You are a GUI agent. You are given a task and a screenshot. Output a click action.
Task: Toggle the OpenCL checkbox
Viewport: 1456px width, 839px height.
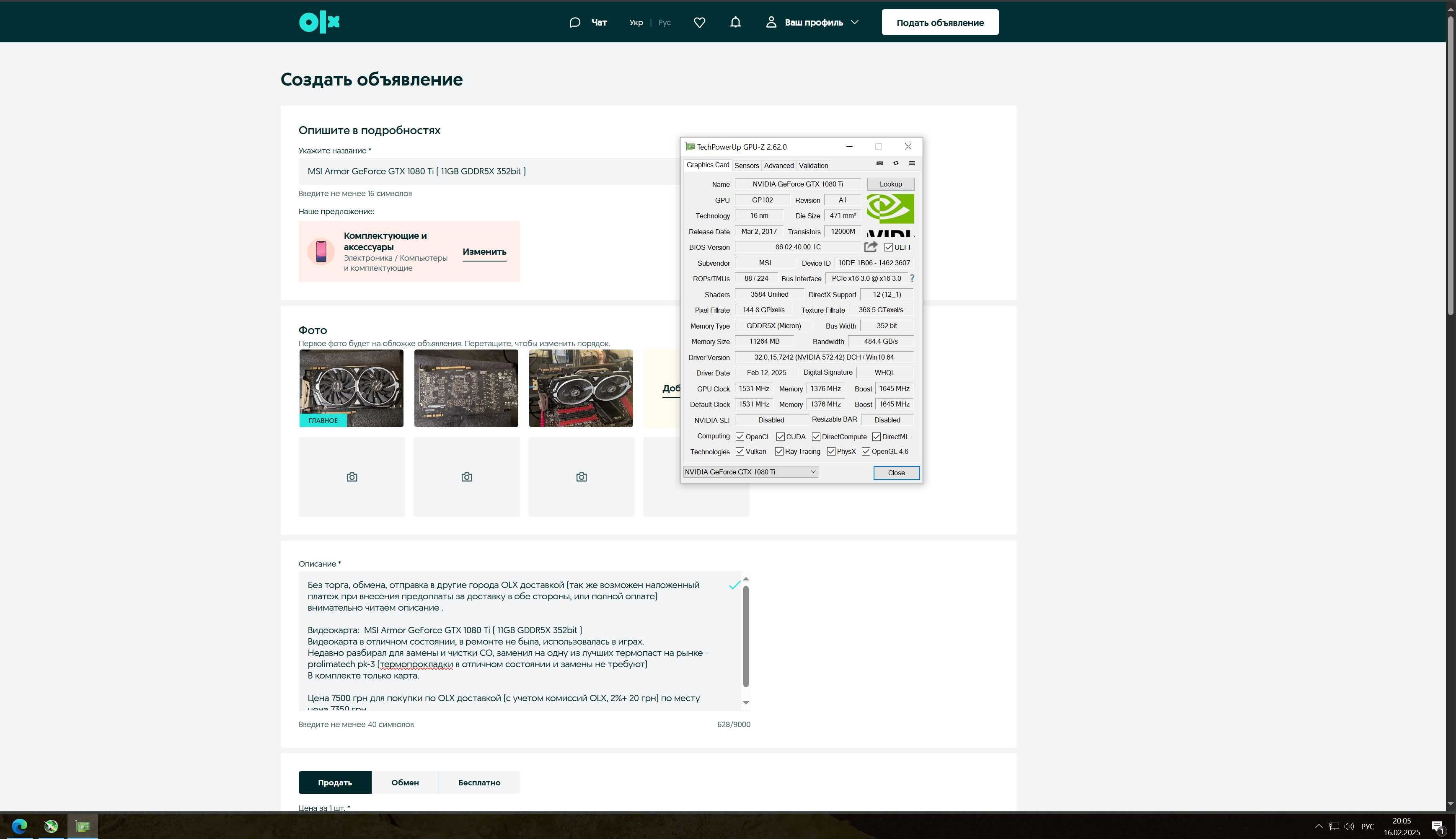pos(740,436)
